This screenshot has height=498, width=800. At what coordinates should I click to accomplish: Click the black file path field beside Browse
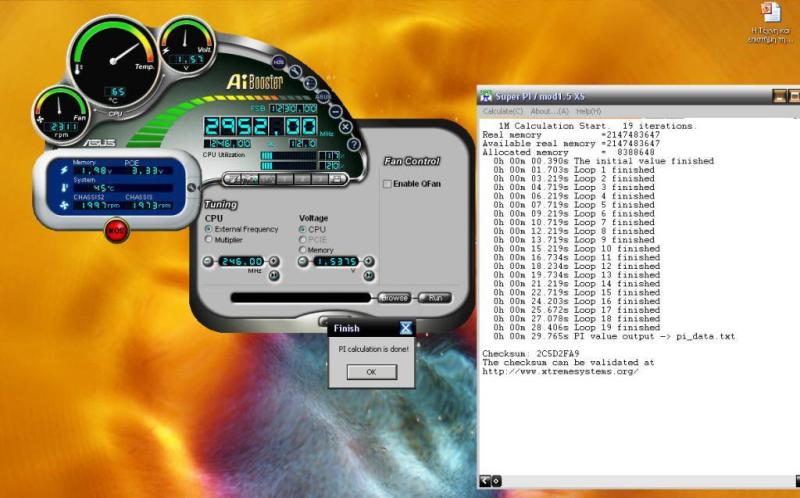(301, 297)
